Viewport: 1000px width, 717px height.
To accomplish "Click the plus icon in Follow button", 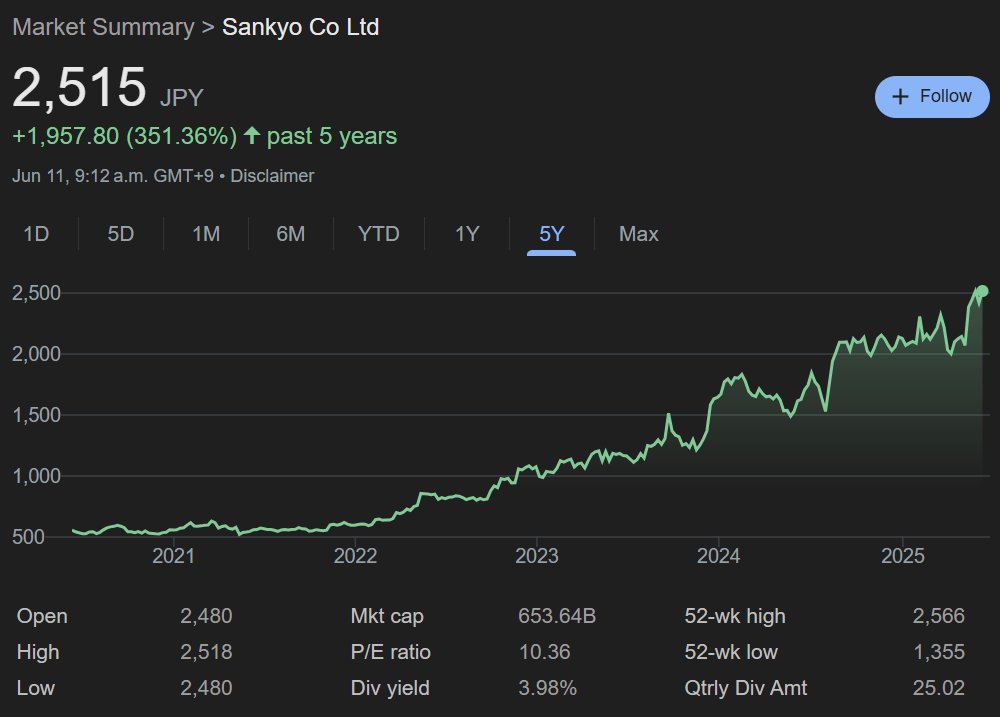I will 900,97.
